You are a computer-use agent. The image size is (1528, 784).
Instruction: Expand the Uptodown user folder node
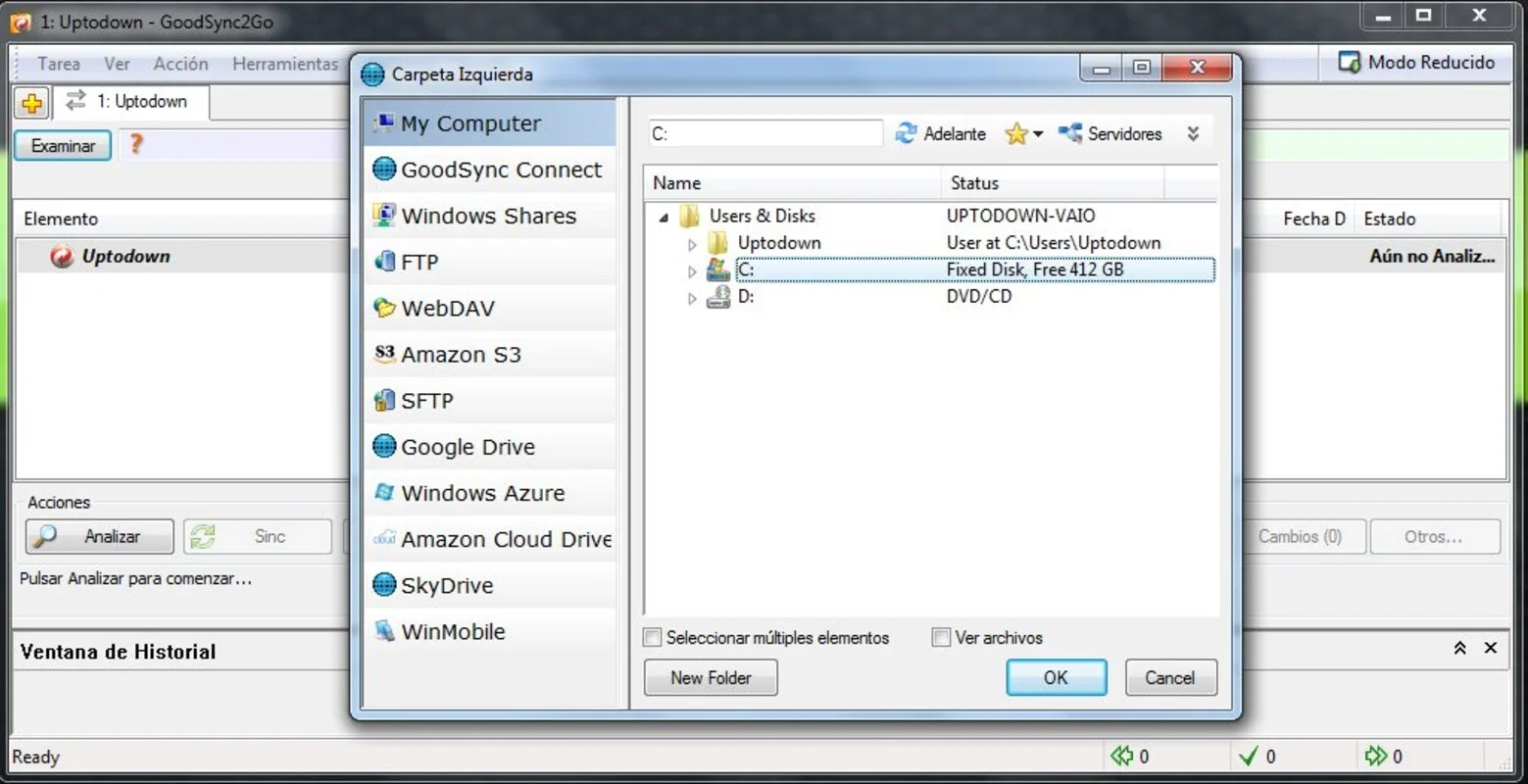tap(692, 244)
